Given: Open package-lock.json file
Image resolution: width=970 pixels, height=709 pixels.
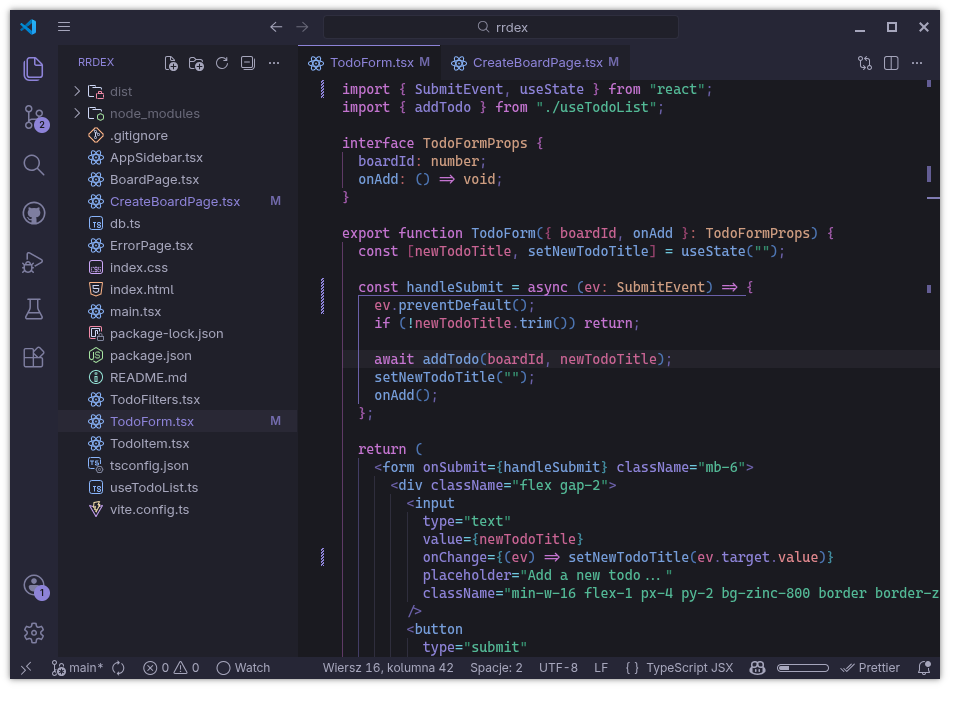Looking at the screenshot, I should coord(178,333).
